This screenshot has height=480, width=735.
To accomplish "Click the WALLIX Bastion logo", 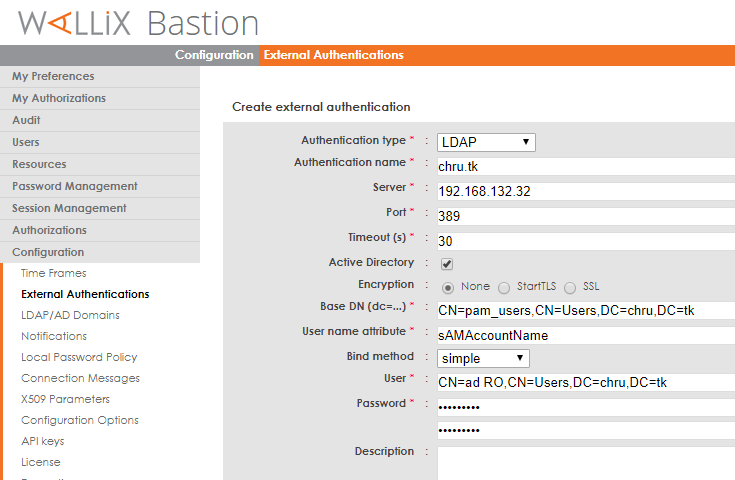I will click(138, 23).
